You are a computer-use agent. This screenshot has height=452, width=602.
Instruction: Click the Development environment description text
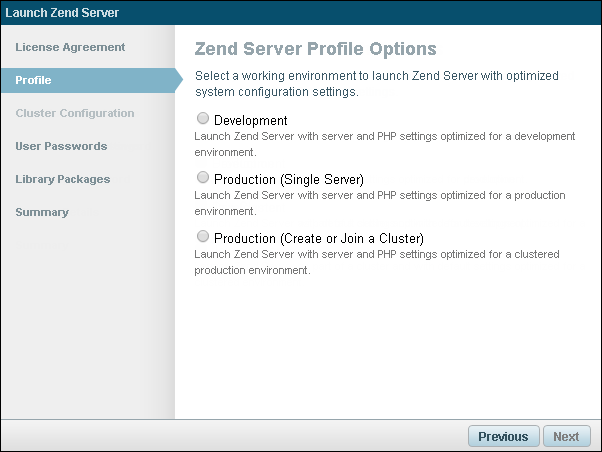384,144
